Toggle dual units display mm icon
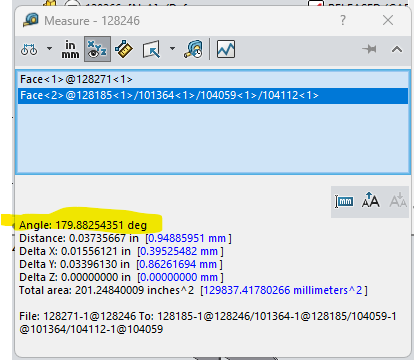414x360 pixels. pyautogui.click(x=345, y=201)
